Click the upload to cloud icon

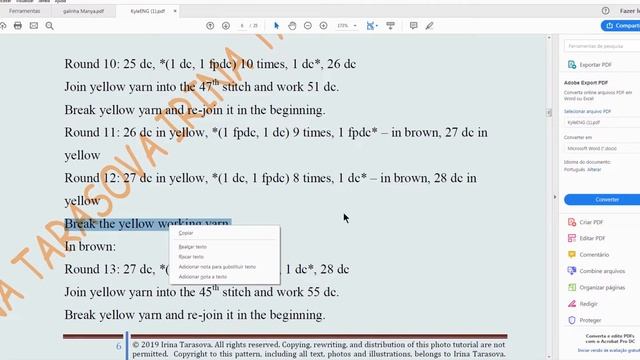tap(3, 26)
